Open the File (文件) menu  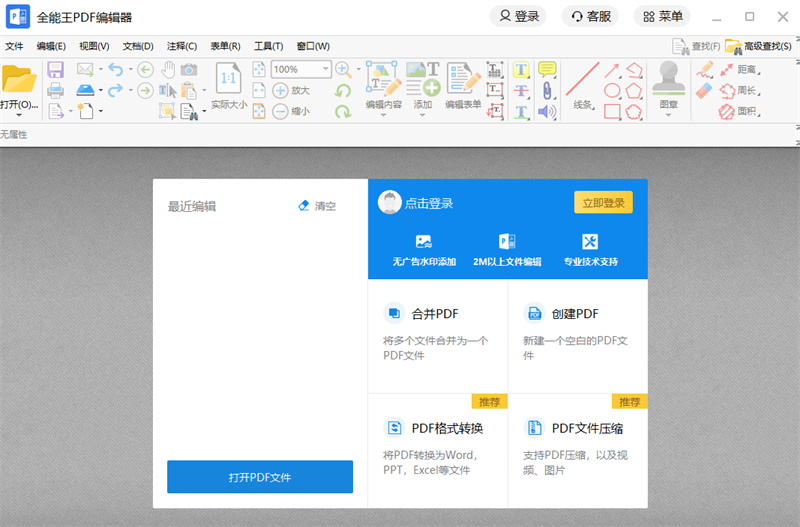point(14,46)
